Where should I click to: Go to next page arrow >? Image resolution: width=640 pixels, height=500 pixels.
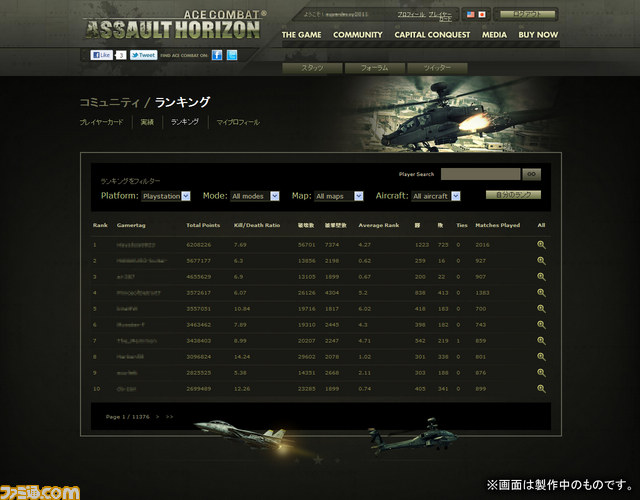[158, 417]
